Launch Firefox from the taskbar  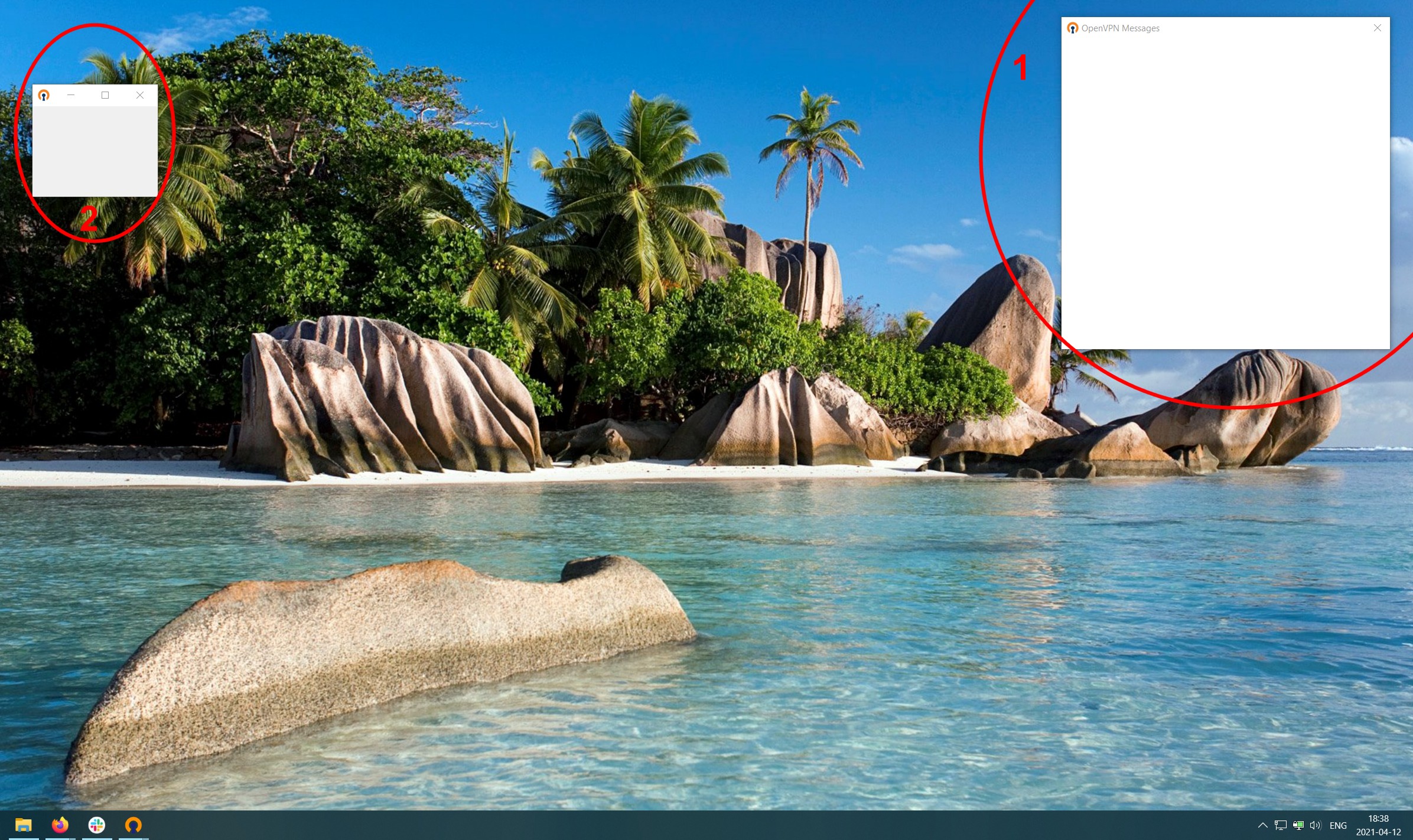(59, 825)
